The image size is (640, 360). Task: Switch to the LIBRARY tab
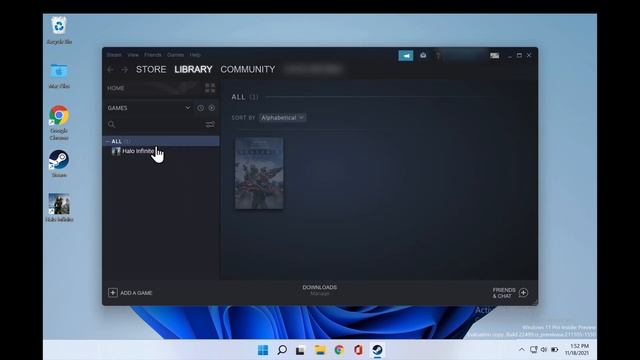click(193, 69)
